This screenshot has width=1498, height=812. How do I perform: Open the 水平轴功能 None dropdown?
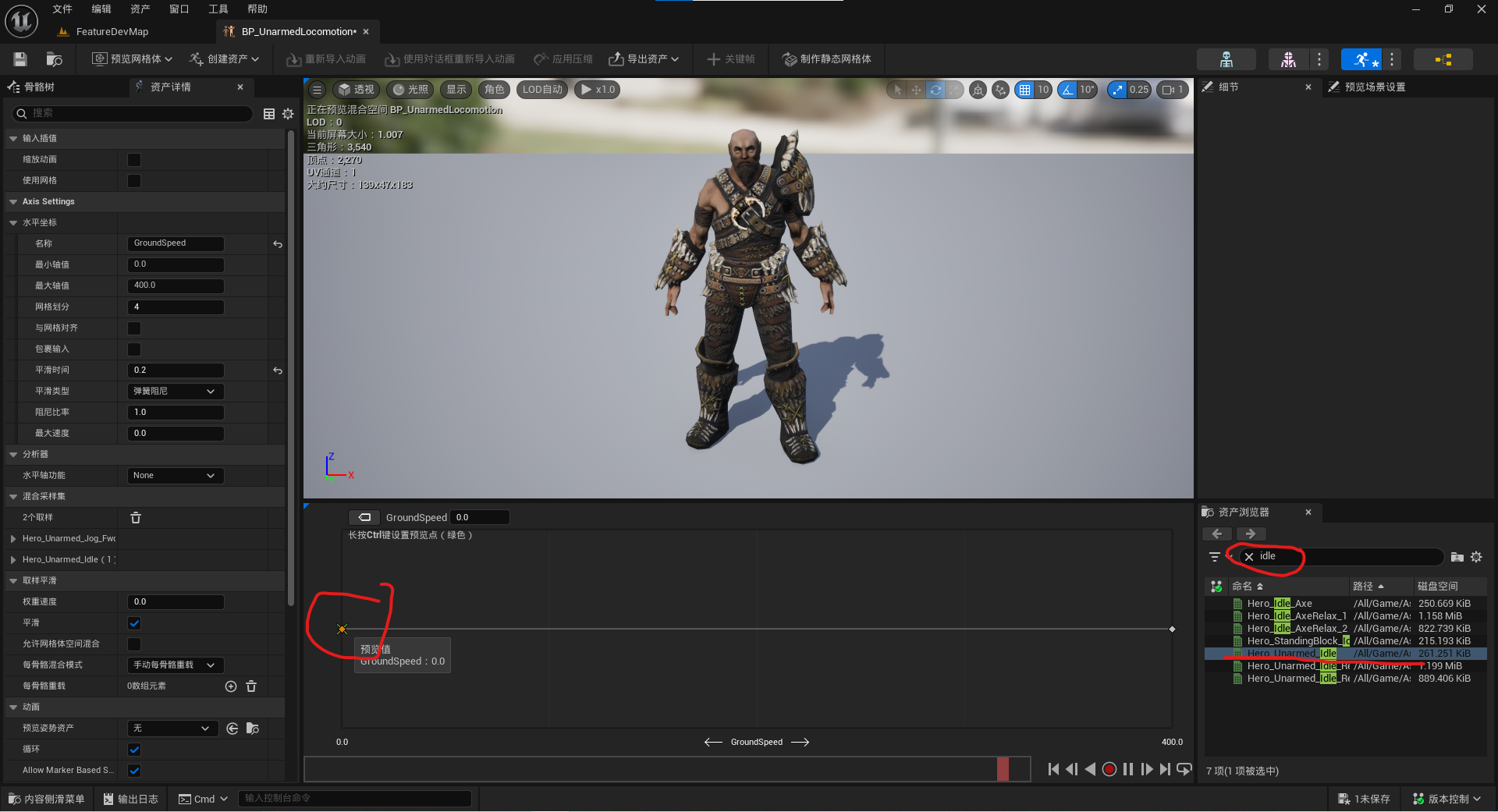[x=176, y=476]
